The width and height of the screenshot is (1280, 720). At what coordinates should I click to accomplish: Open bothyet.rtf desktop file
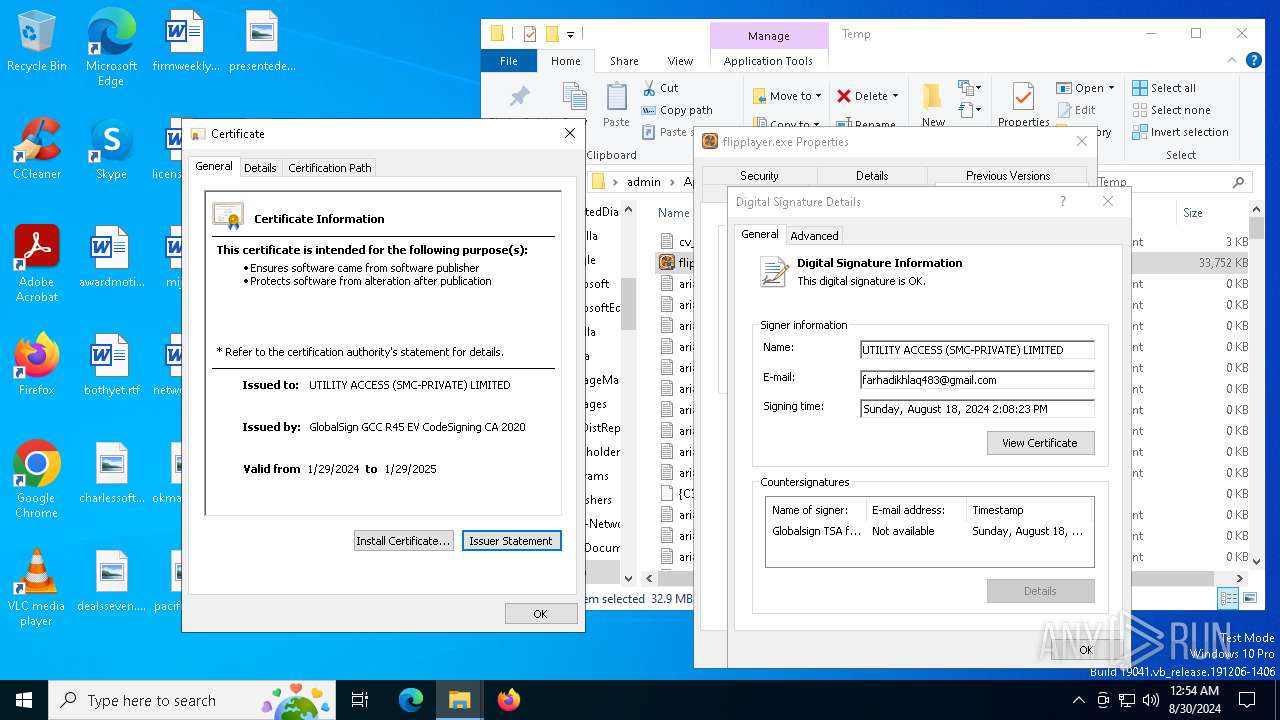point(111,364)
